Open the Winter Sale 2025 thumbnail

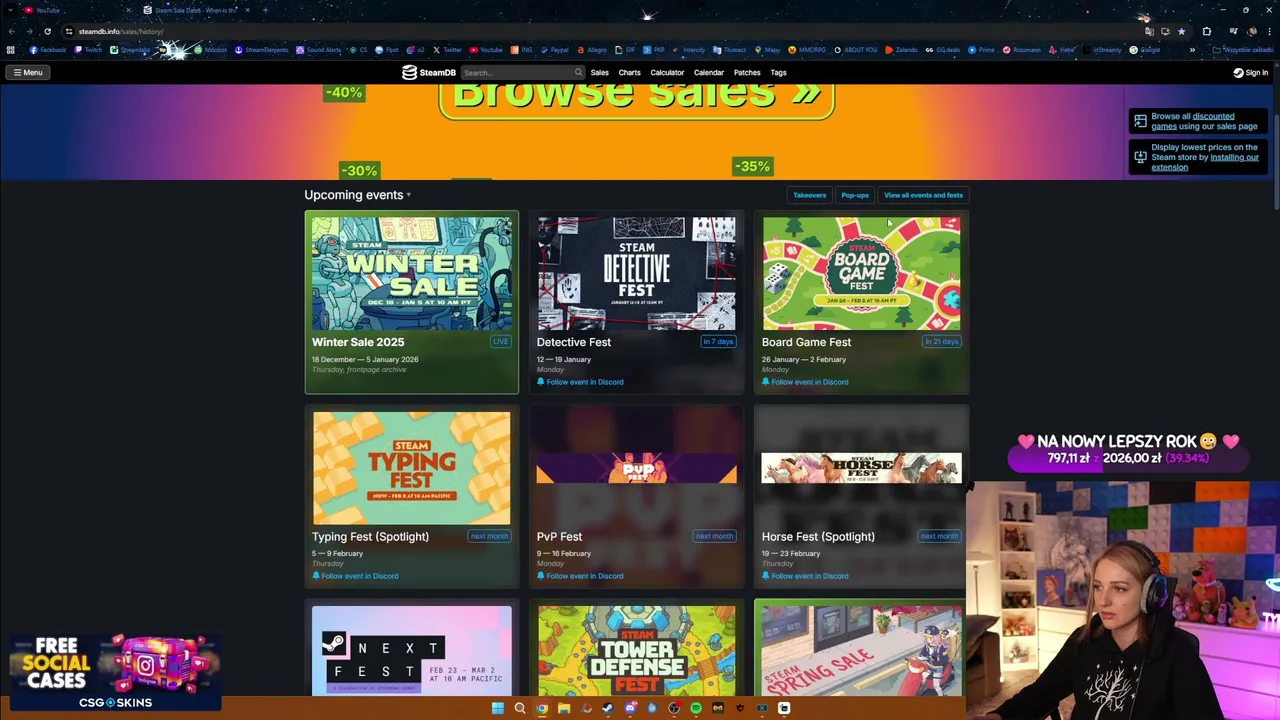(x=411, y=273)
